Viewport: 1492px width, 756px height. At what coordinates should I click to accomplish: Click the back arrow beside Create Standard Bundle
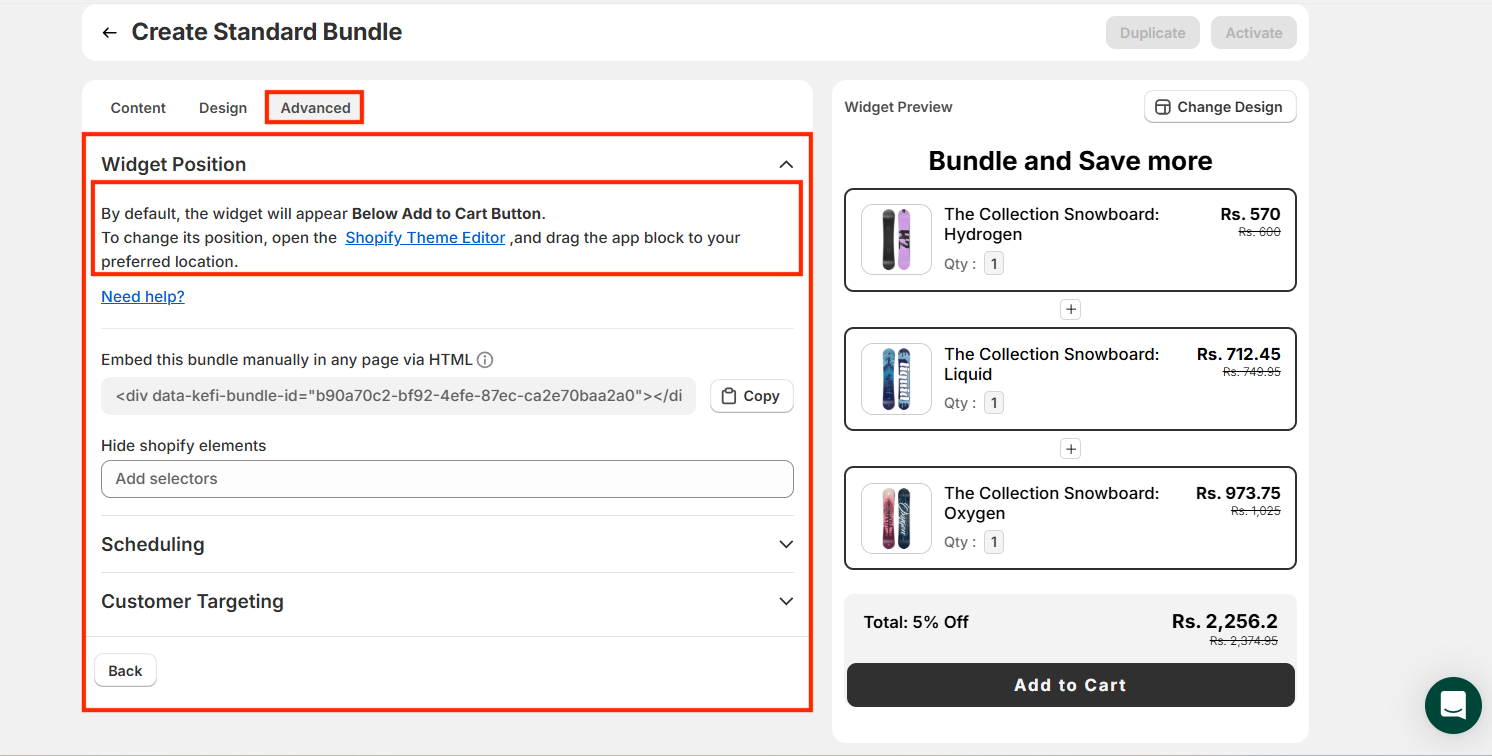[x=109, y=33]
